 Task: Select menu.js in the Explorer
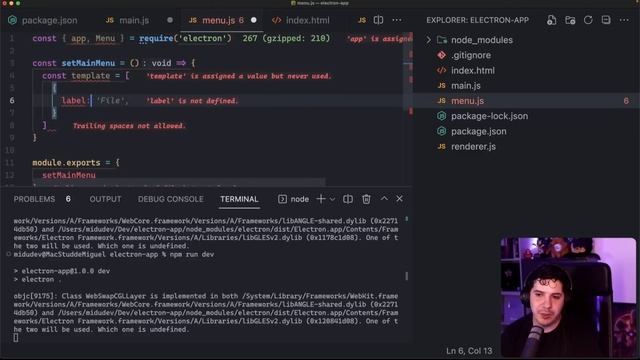527,101
